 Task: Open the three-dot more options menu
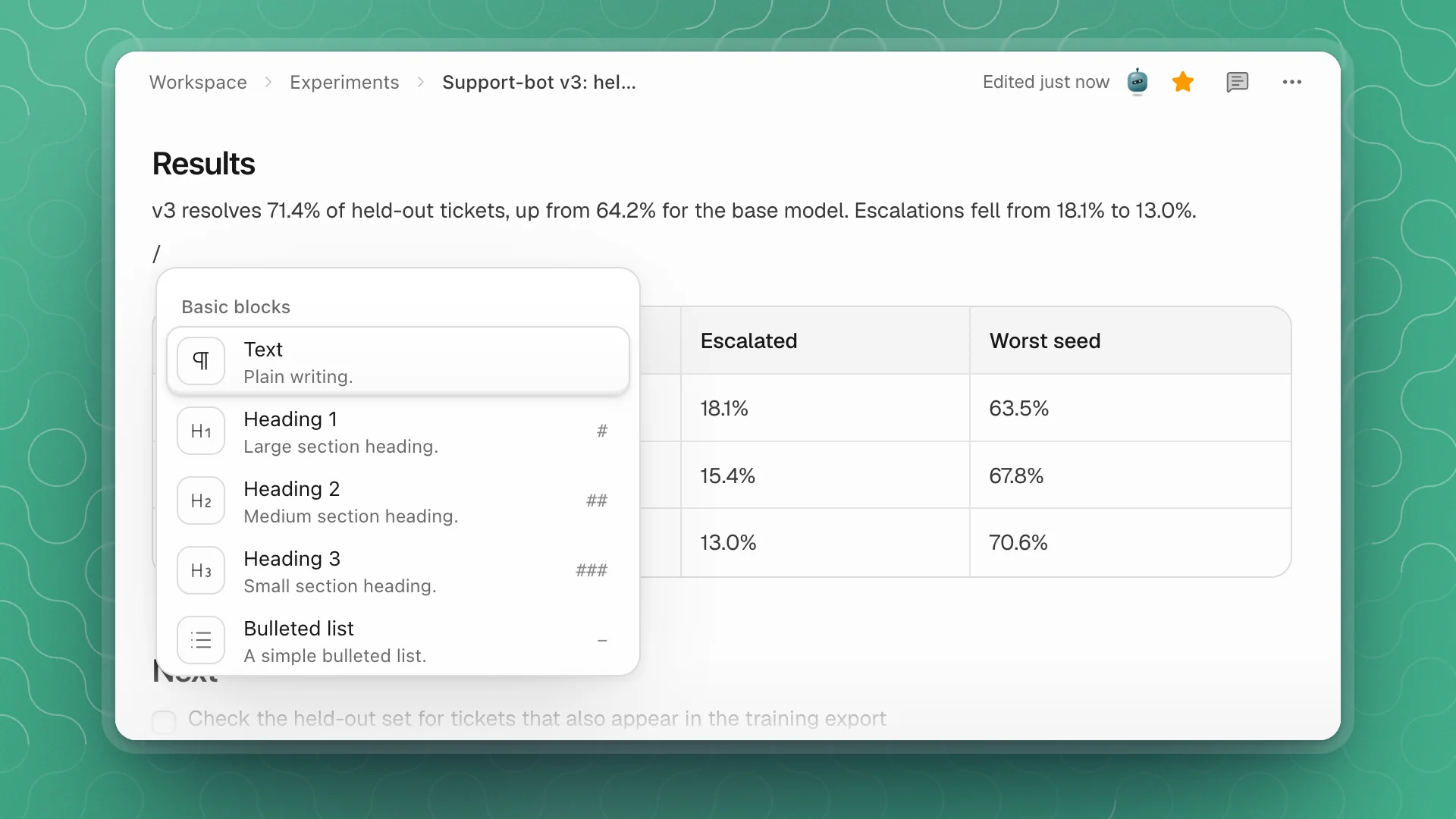(1292, 82)
